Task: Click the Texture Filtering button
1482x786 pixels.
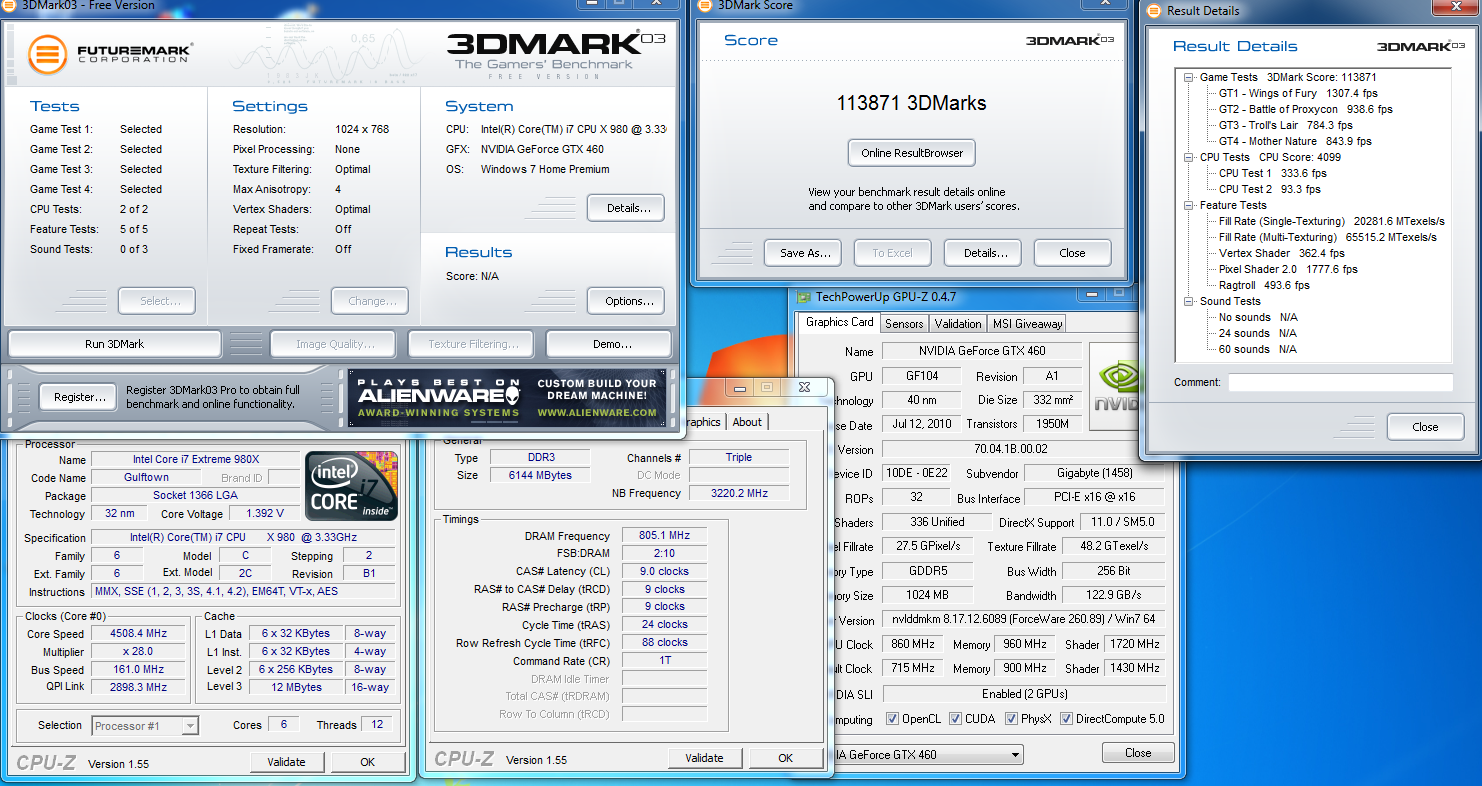Action: click(x=473, y=344)
